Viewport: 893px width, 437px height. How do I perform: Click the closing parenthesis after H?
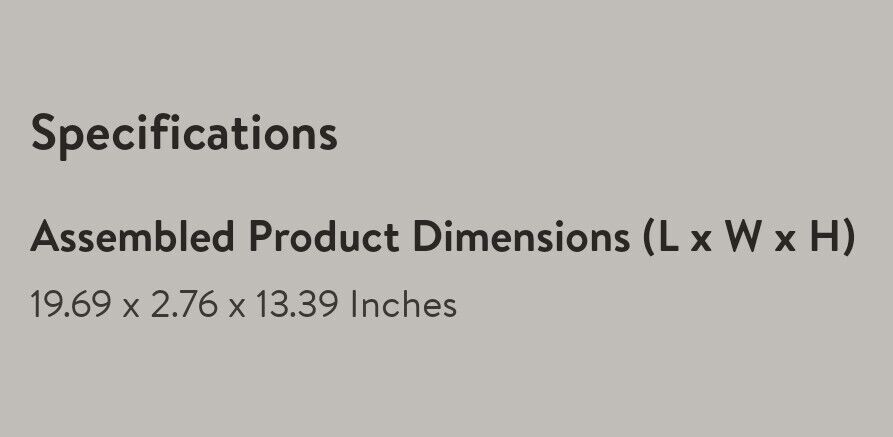click(849, 238)
